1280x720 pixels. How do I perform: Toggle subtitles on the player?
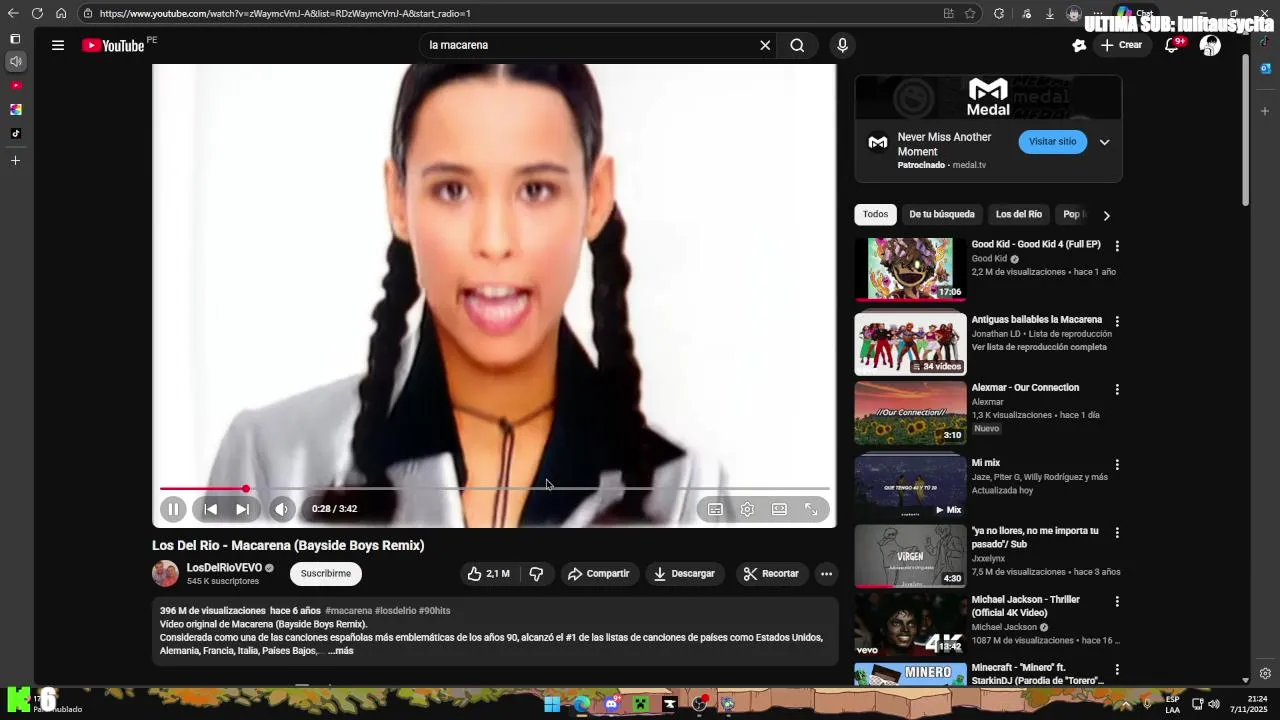coord(715,509)
